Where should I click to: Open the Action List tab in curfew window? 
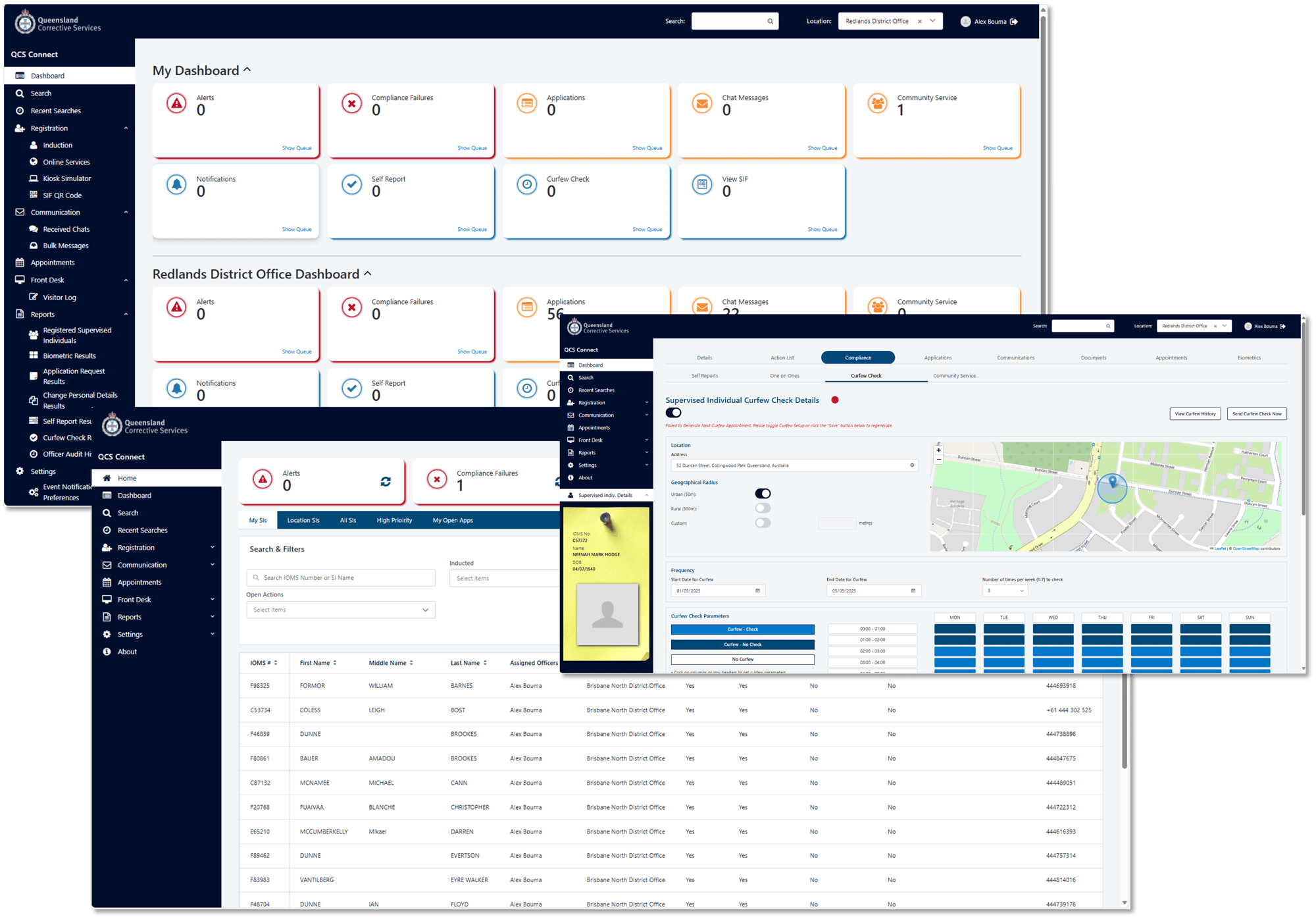[782, 357]
